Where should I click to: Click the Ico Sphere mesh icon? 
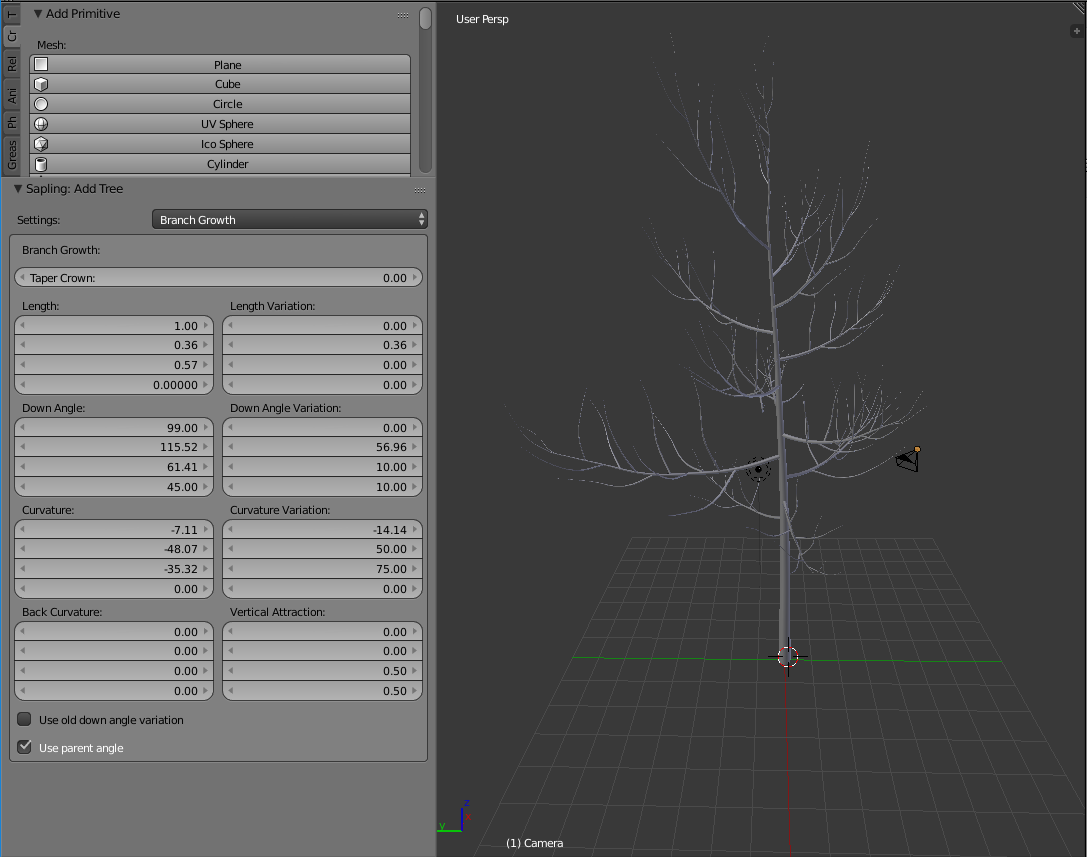coord(42,144)
